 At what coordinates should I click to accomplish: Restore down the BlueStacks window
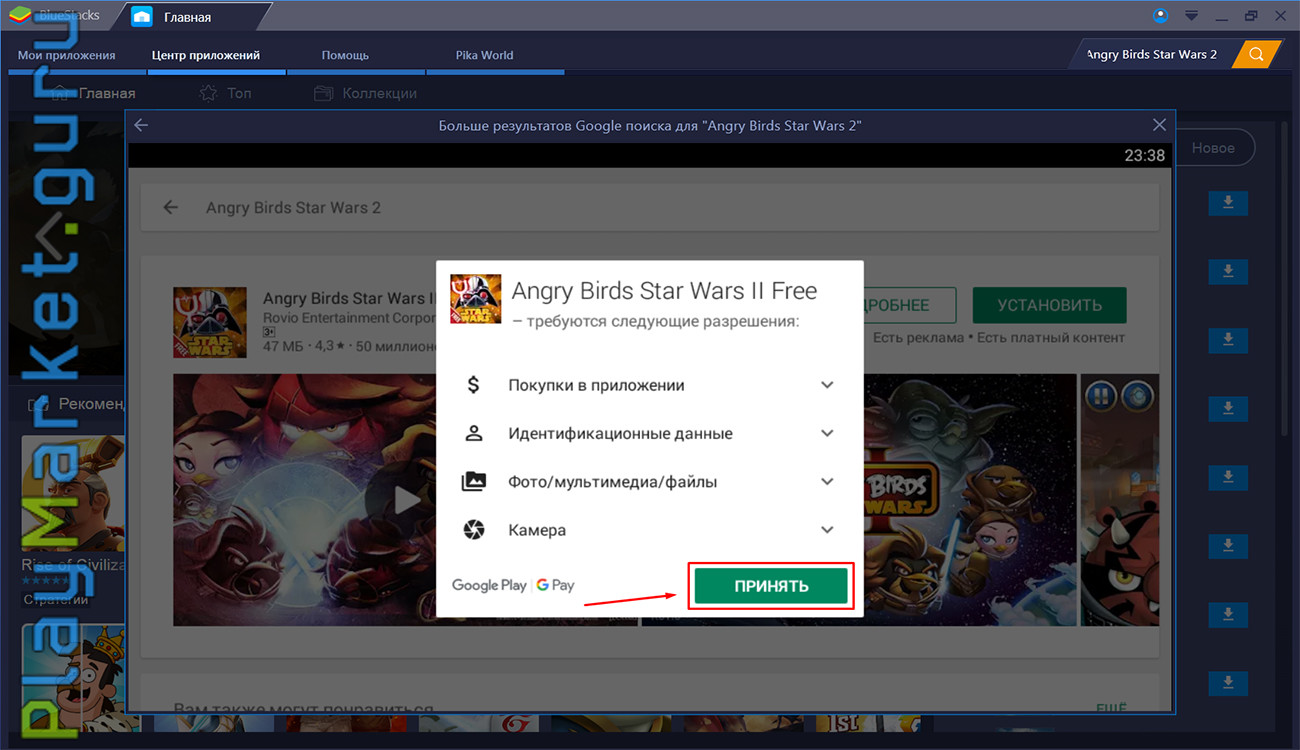[1251, 15]
